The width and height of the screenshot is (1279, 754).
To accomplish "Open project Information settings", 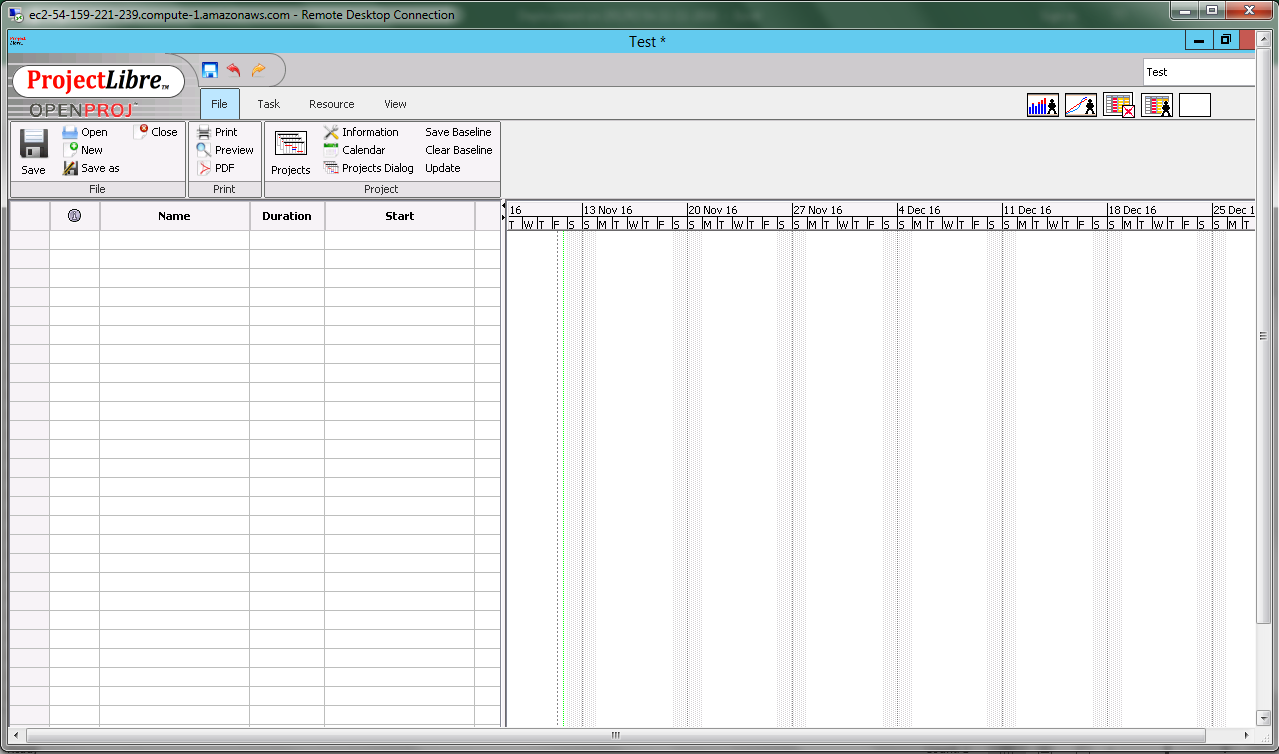I will pyautogui.click(x=360, y=132).
